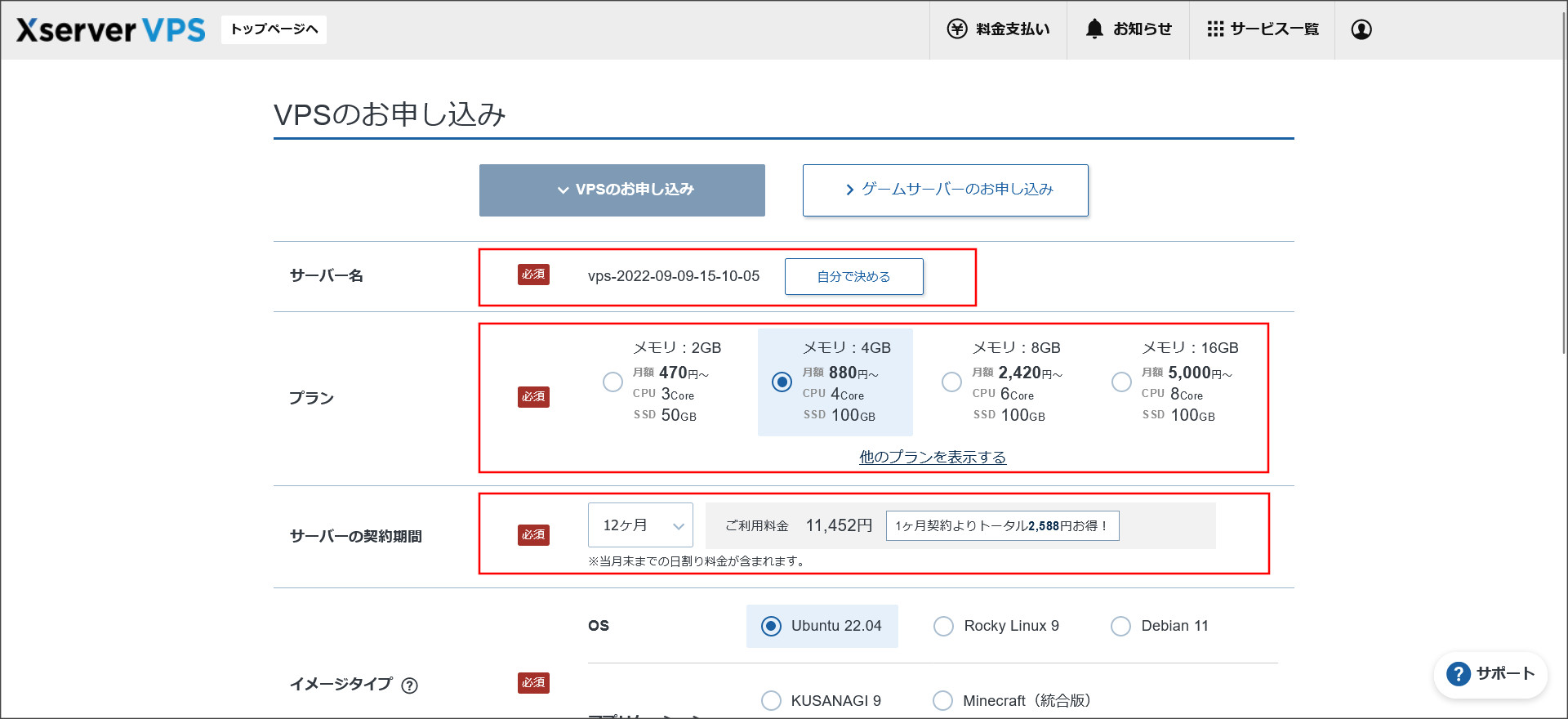
Task: Click the support question mark icon
Action: 1459,674
